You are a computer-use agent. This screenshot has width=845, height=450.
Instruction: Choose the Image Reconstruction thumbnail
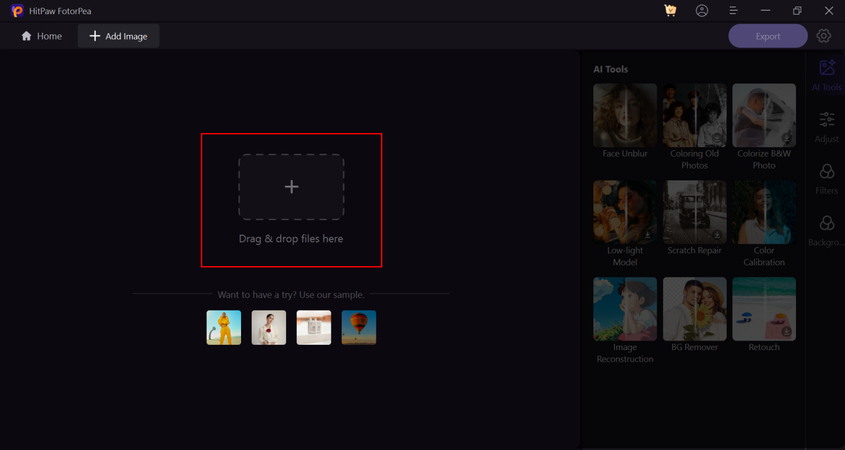625,309
